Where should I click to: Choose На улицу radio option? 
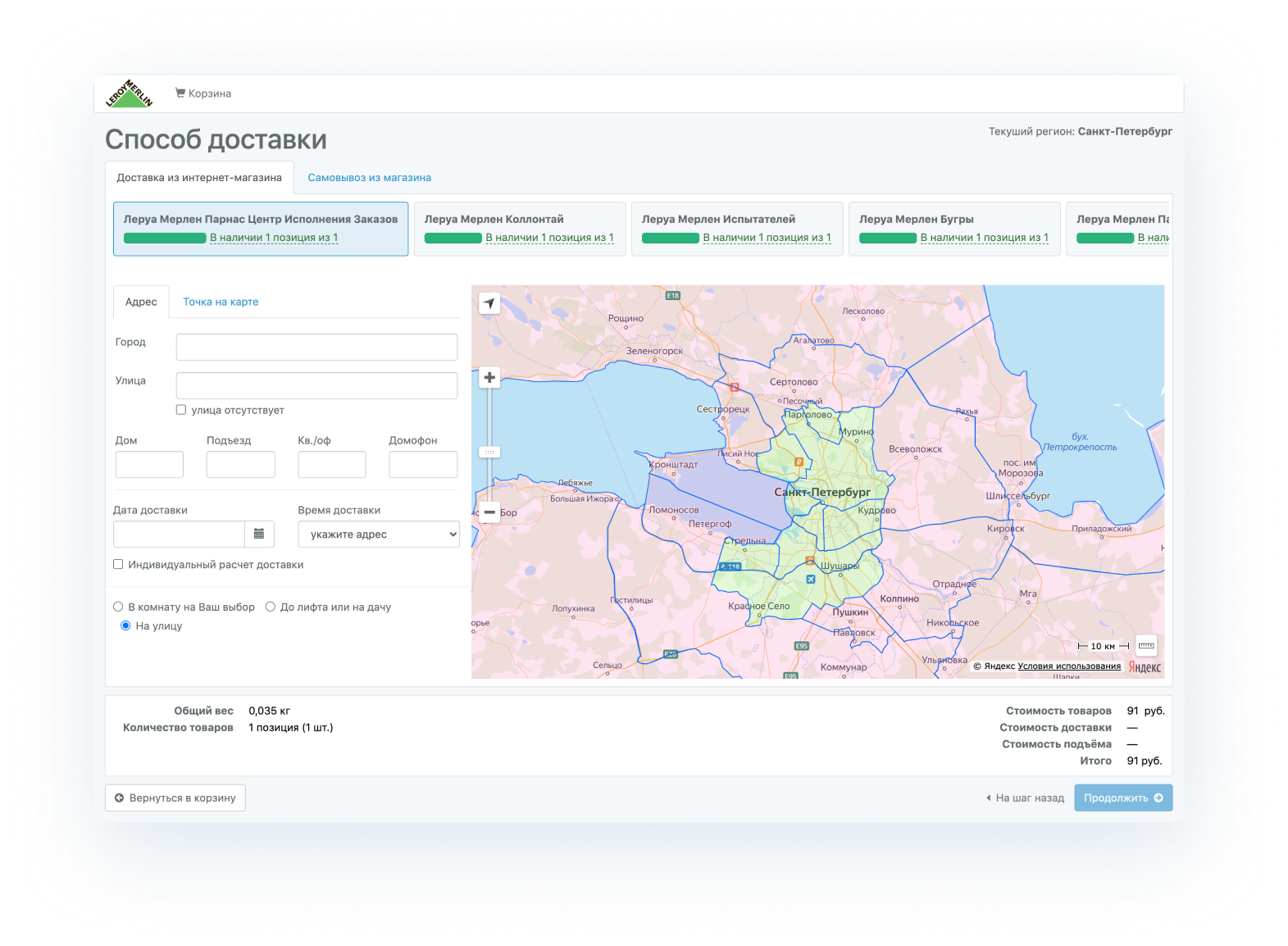coord(125,625)
